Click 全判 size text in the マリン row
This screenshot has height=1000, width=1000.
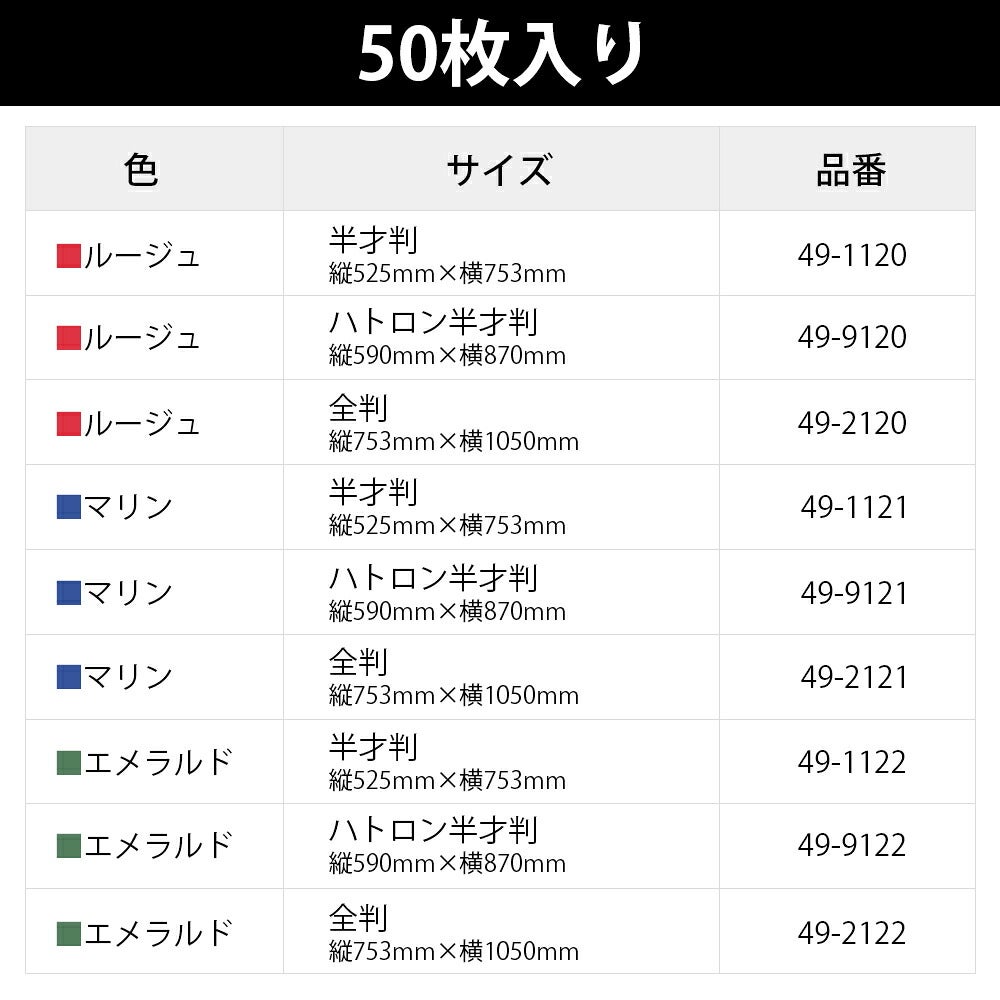coord(358,662)
